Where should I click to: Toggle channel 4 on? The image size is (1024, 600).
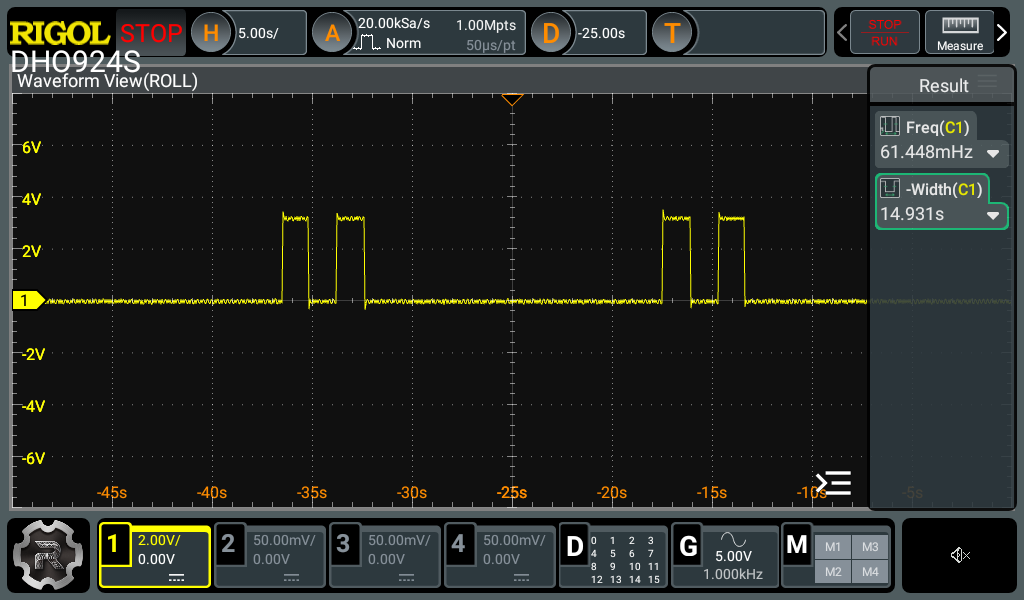click(x=458, y=544)
